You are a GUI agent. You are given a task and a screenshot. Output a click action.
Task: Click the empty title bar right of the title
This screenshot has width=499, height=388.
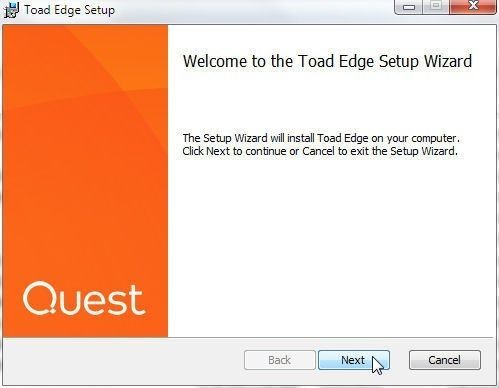(253, 10)
